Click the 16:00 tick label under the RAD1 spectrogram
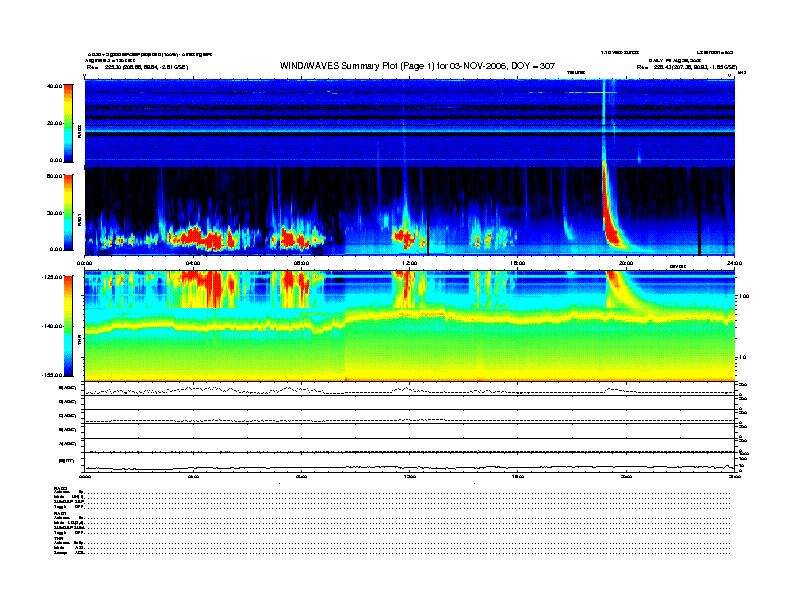Image resolution: width=792 pixels, height=612 pixels. coord(518,263)
